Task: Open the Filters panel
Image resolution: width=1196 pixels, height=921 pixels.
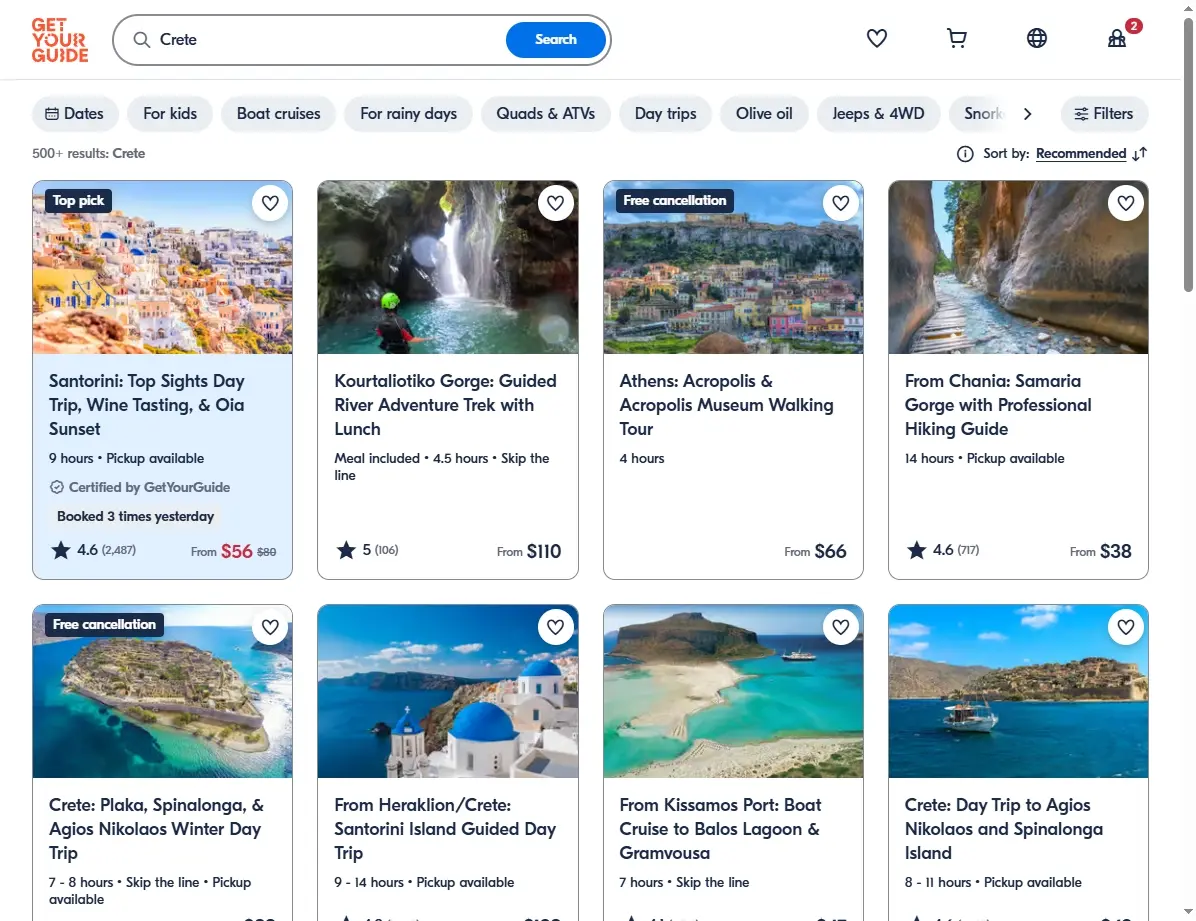Action: point(1104,114)
